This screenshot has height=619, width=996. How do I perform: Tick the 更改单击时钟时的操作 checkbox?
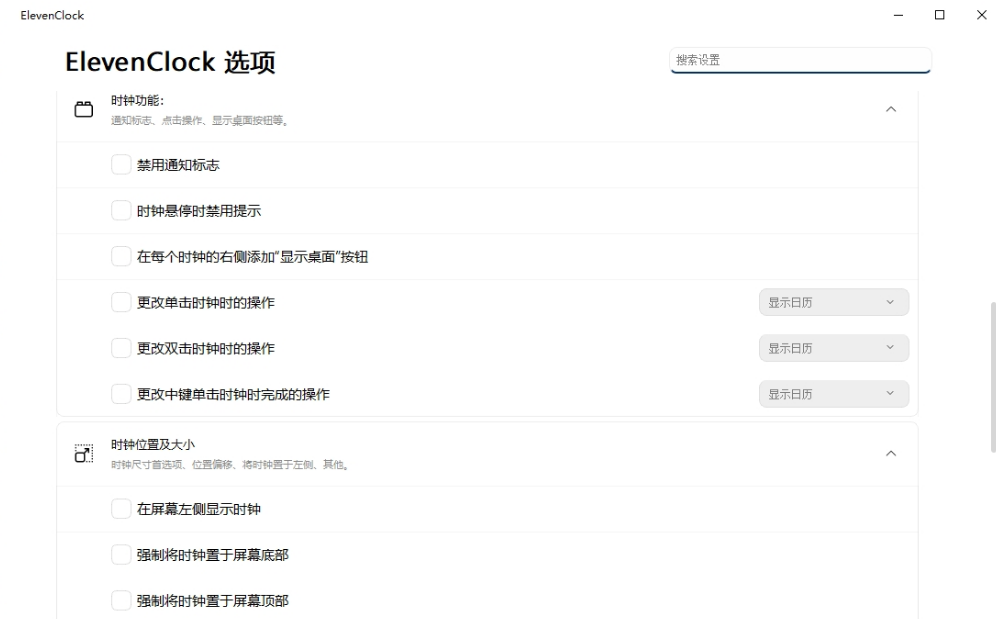point(121,302)
